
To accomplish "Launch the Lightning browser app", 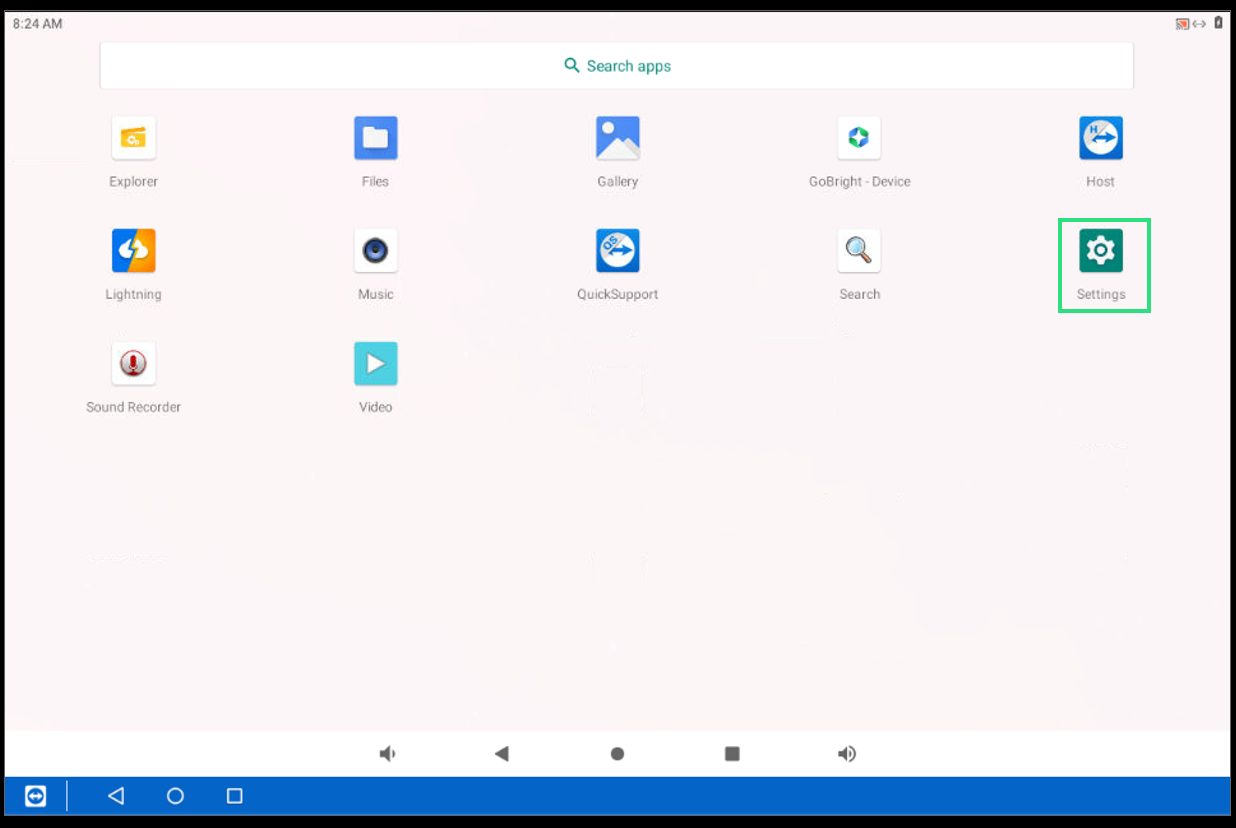I will point(133,251).
